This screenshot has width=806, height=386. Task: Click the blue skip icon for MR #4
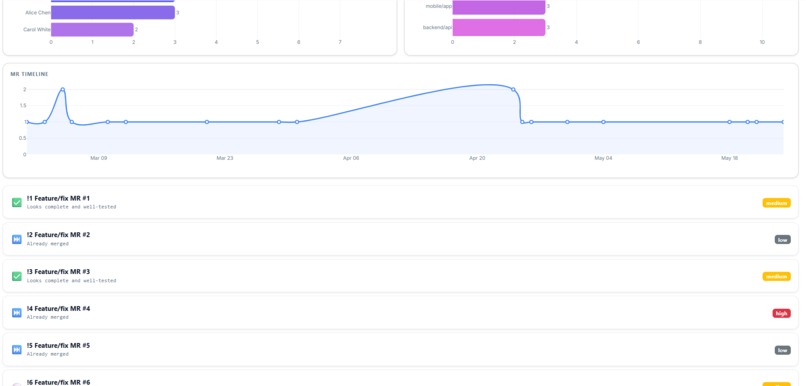[16, 313]
